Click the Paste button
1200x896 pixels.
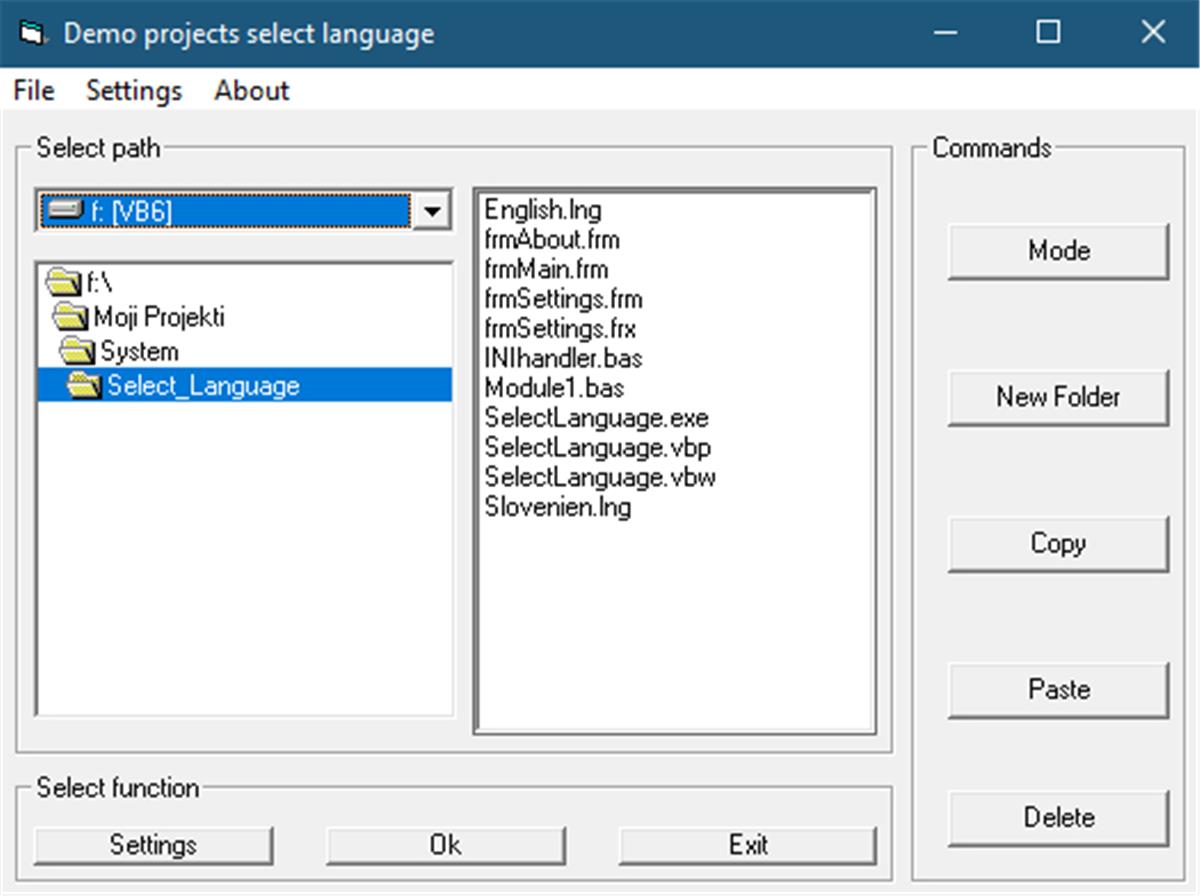1058,690
